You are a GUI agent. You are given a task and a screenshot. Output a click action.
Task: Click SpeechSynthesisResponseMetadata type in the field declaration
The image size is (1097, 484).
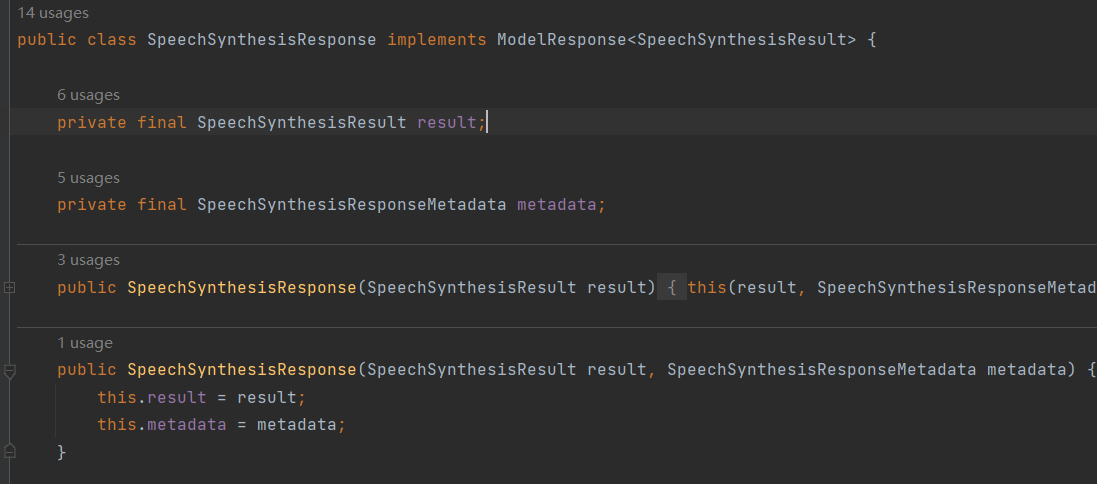coord(352,205)
